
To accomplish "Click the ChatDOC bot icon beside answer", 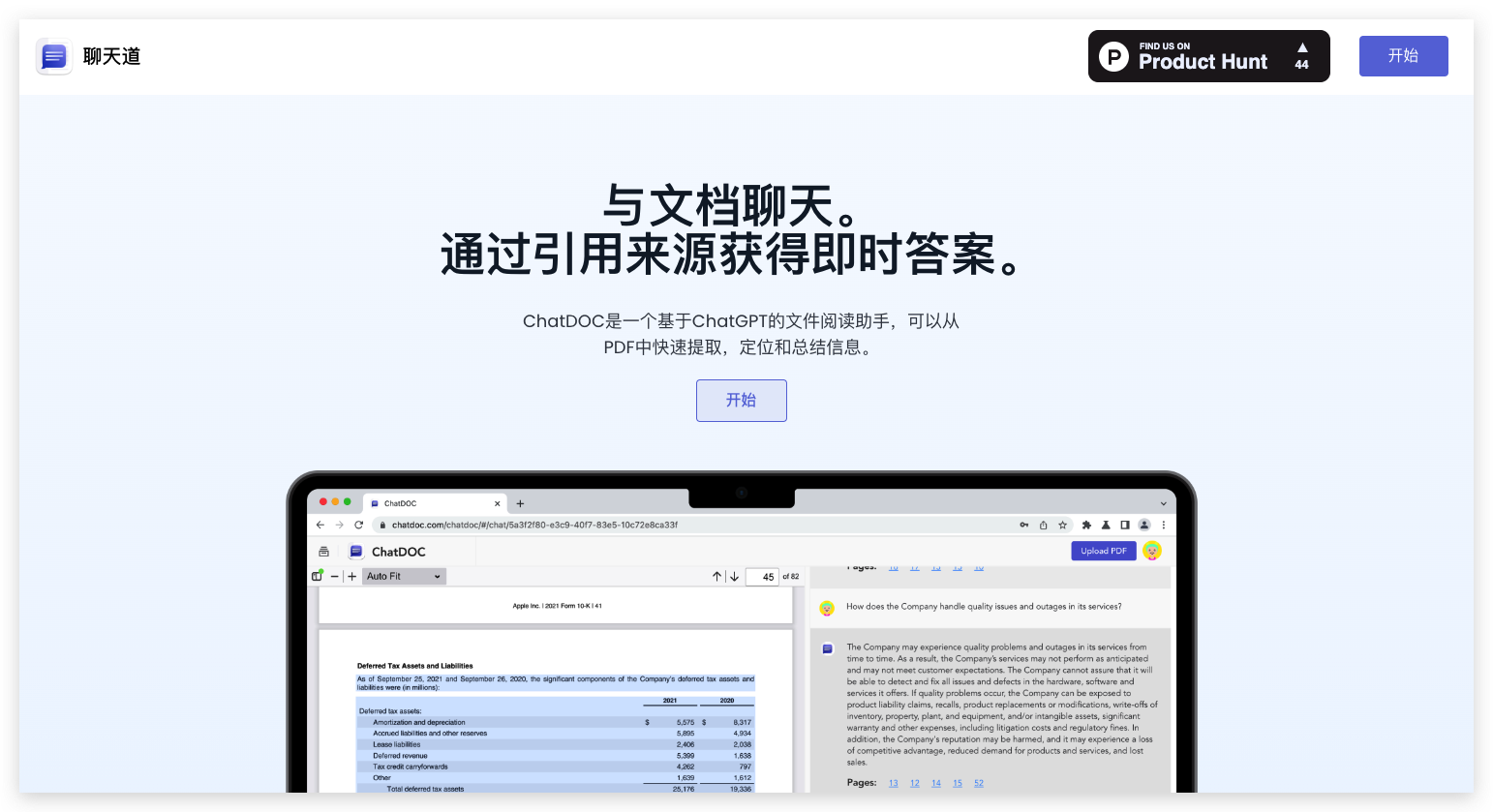I will 828,648.
